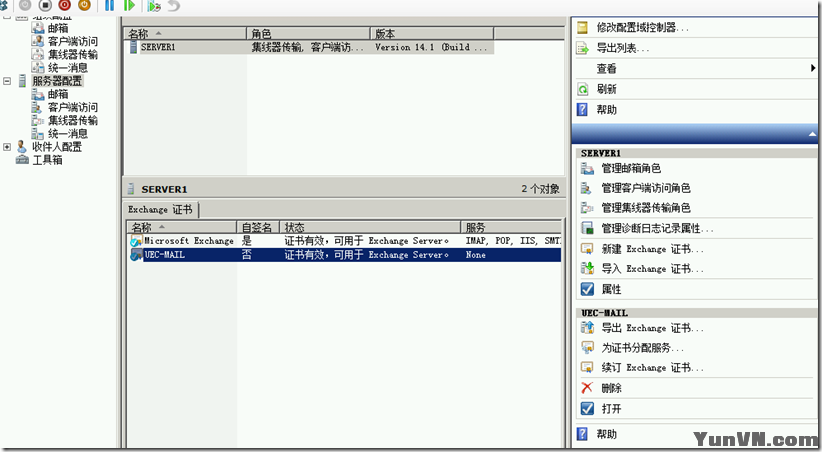The image size is (822, 452).
Task: Collapse the 服务器配置 tree node
Action: click(x=7, y=81)
